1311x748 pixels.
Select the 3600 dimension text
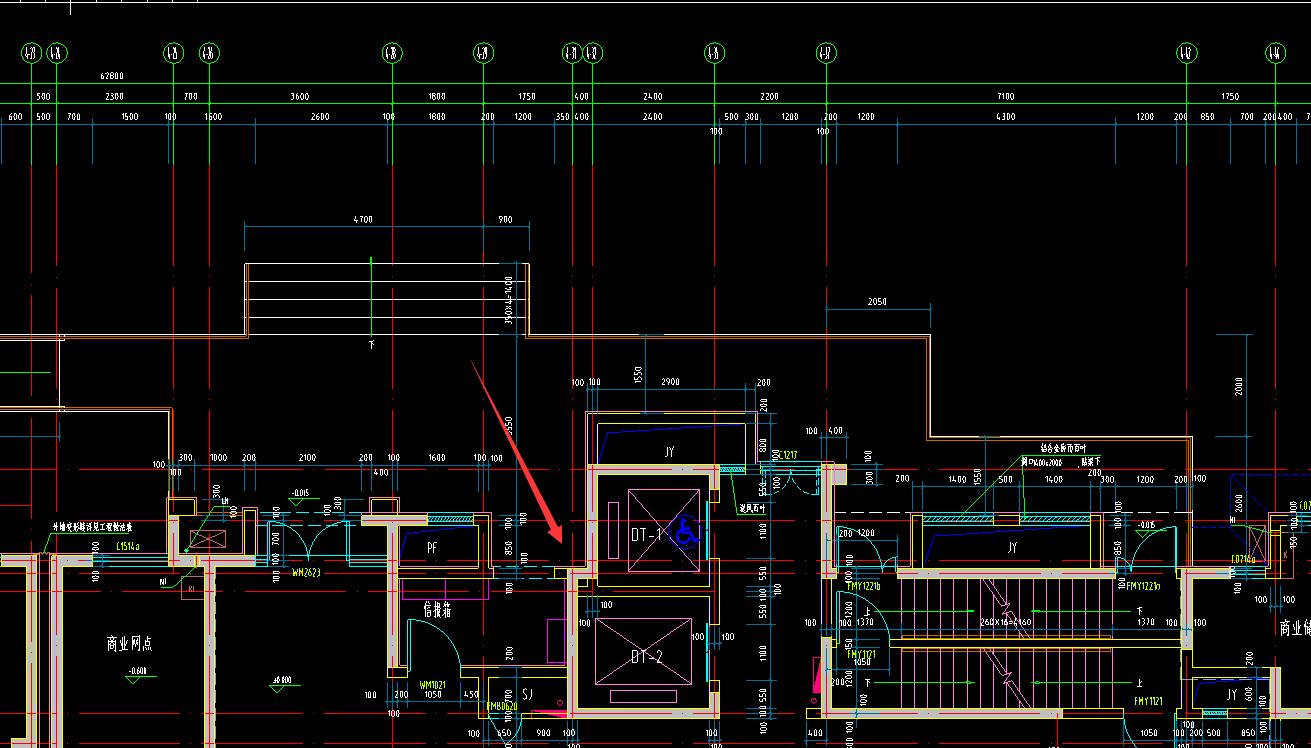click(x=299, y=97)
